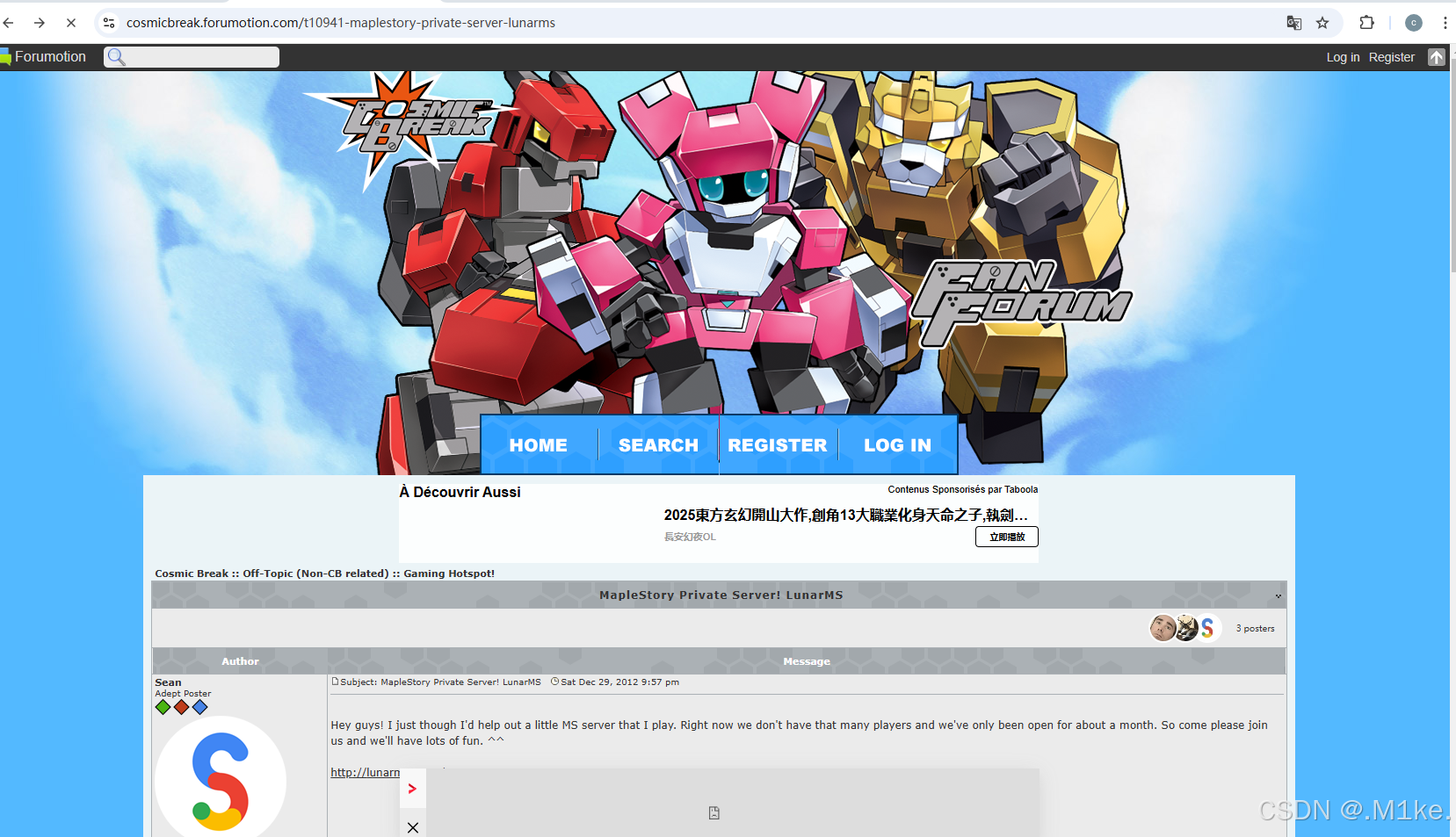Click Sean's large S avatar image
1456x837 pixels.
pos(221,776)
